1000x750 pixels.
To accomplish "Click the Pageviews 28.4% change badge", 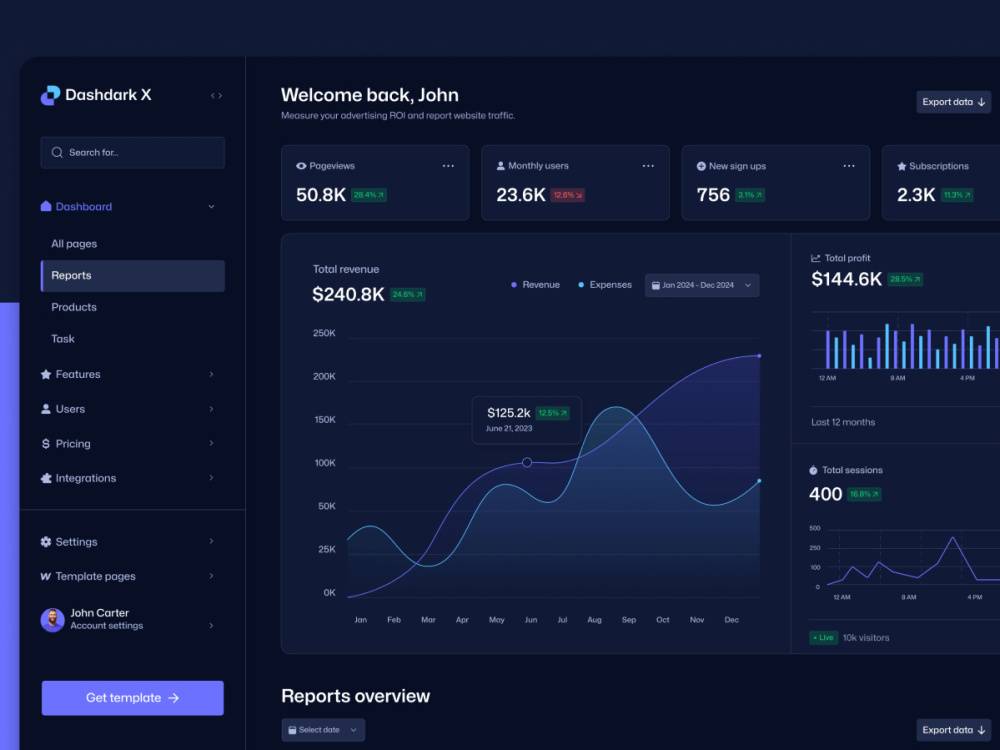I will (369, 195).
